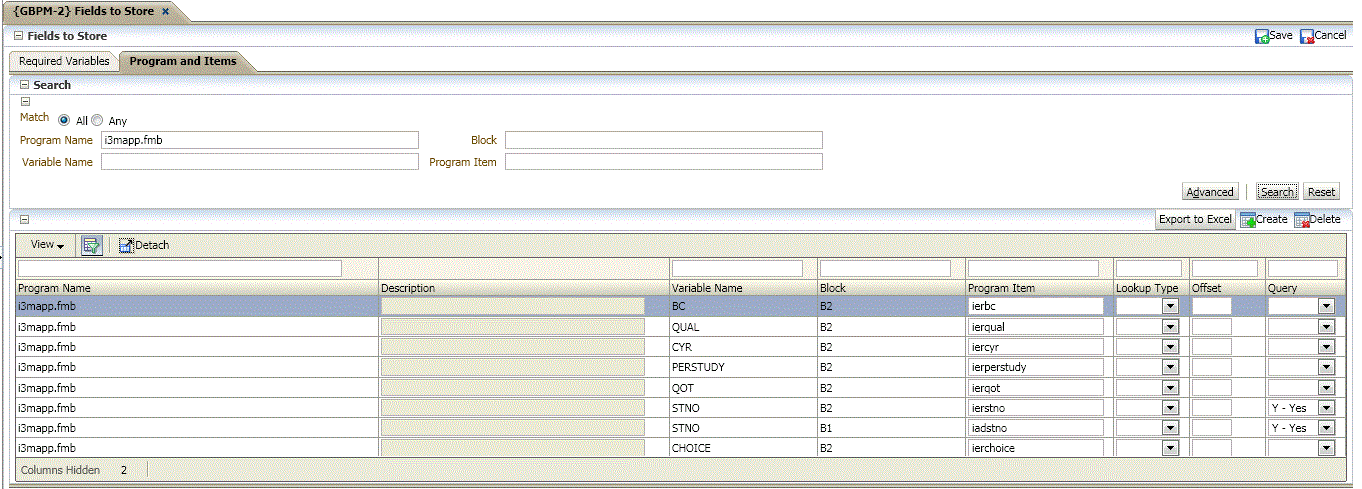
Task: Click the Program Name search field
Action: point(259,140)
